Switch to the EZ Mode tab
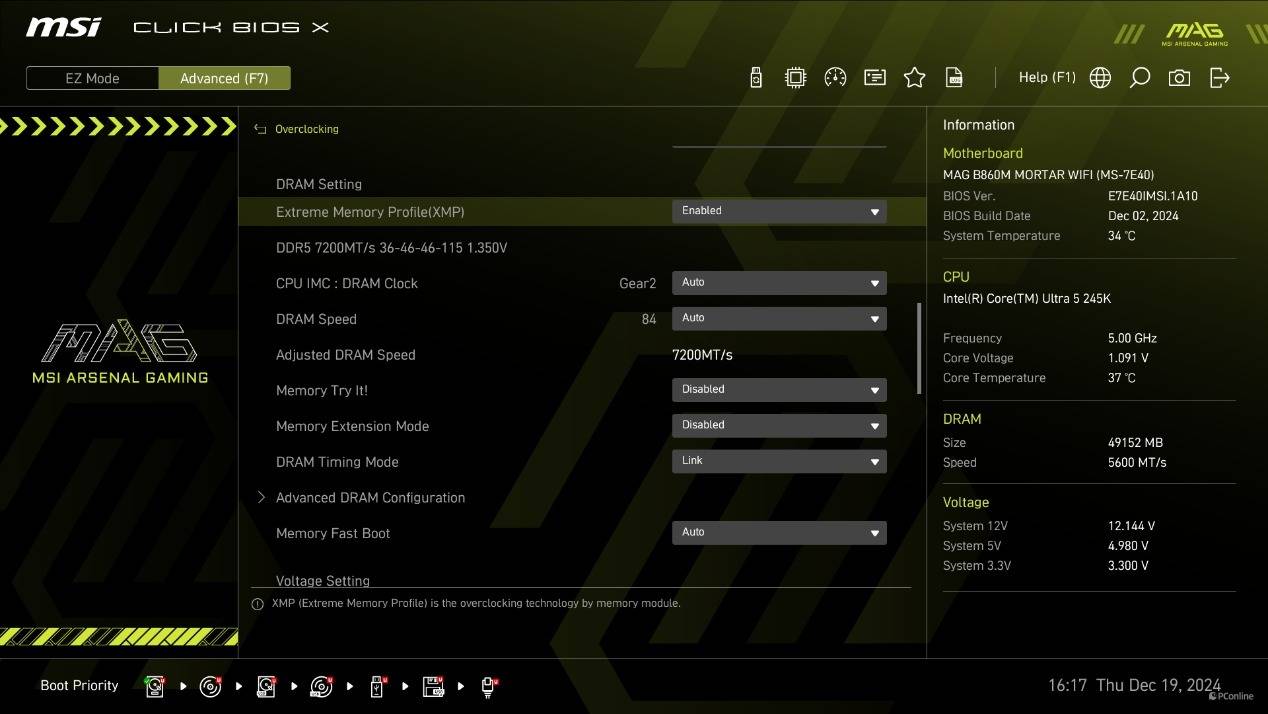The width and height of the screenshot is (1268, 714). pos(92,78)
